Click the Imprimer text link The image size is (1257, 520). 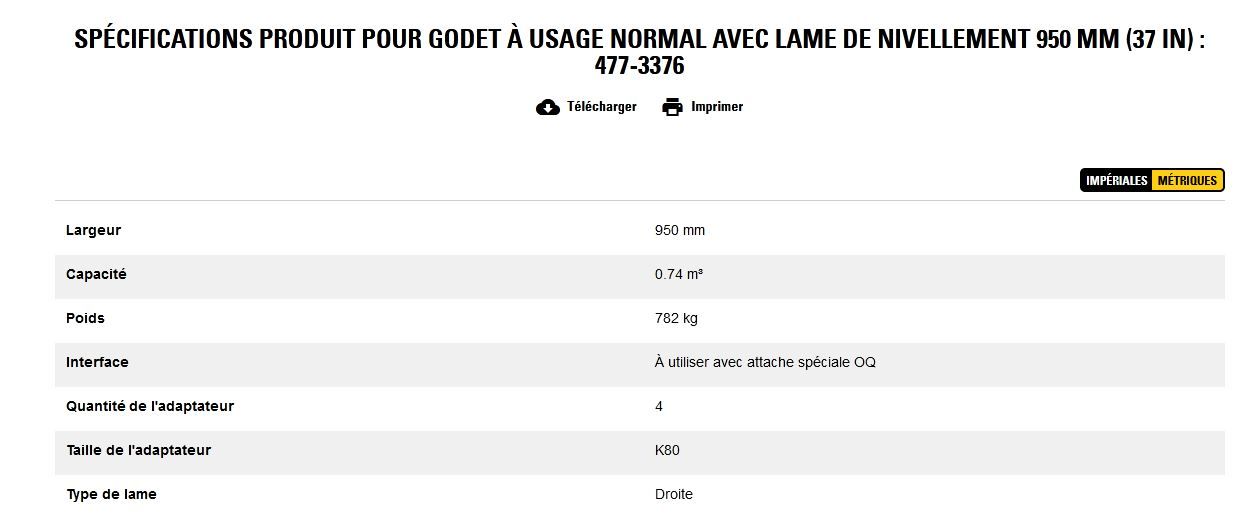pyautogui.click(x=717, y=107)
